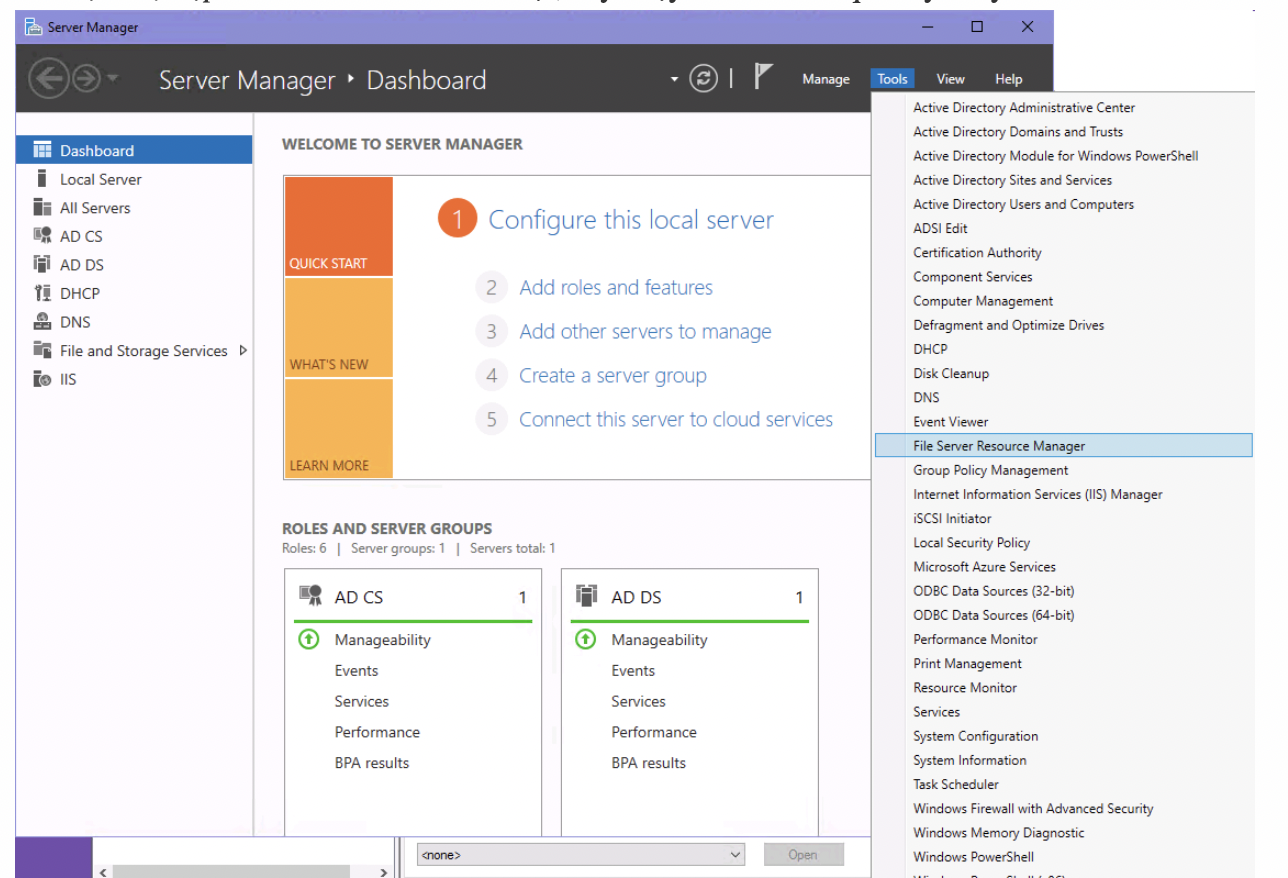Click the Server Manager title bar icon
This screenshot has height=878, width=1288.
point(33,27)
